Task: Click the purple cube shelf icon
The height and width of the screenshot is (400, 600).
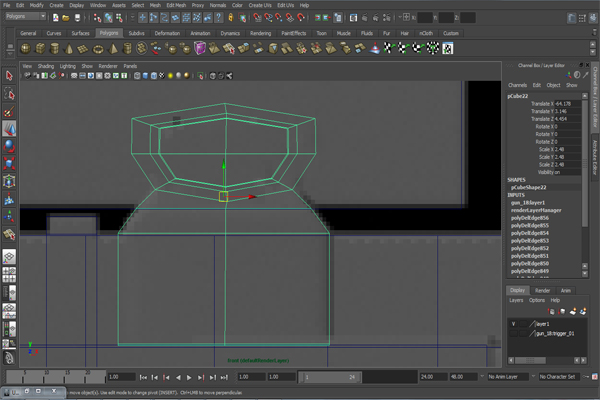Action: tap(200, 48)
